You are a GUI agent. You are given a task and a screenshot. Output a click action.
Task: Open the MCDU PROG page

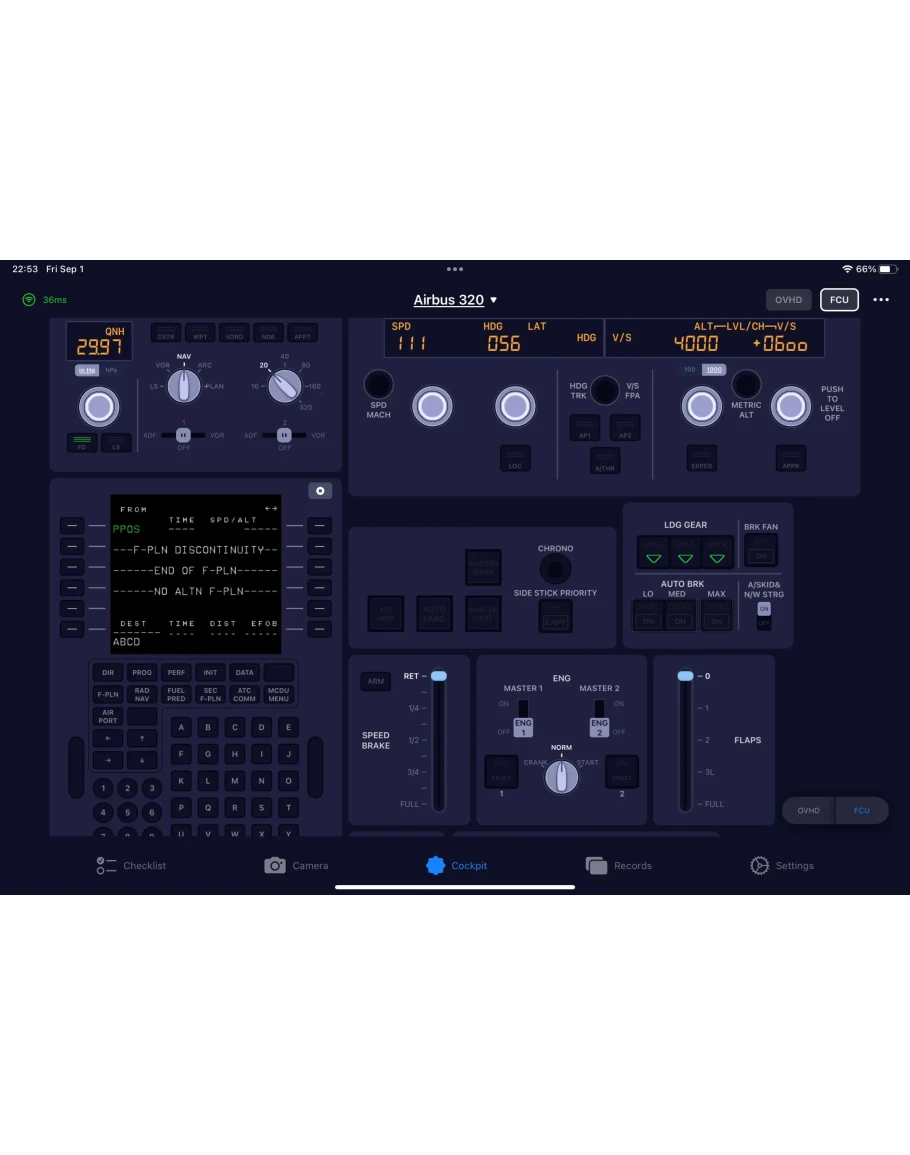click(x=141, y=673)
